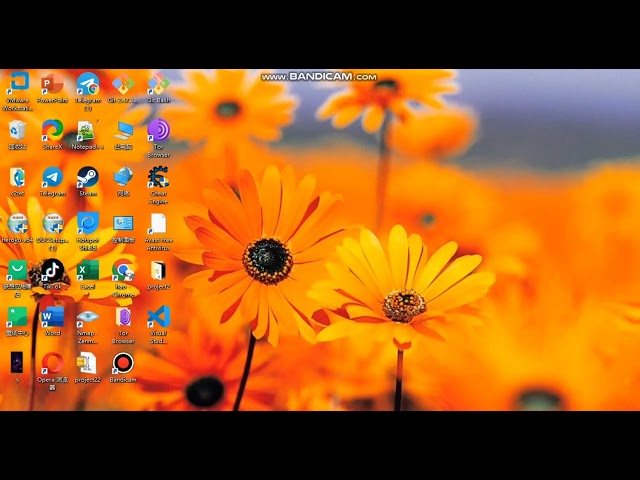Launch PowerPoint from the desktop
The height and width of the screenshot is (480, 640).
click(52, 88)
